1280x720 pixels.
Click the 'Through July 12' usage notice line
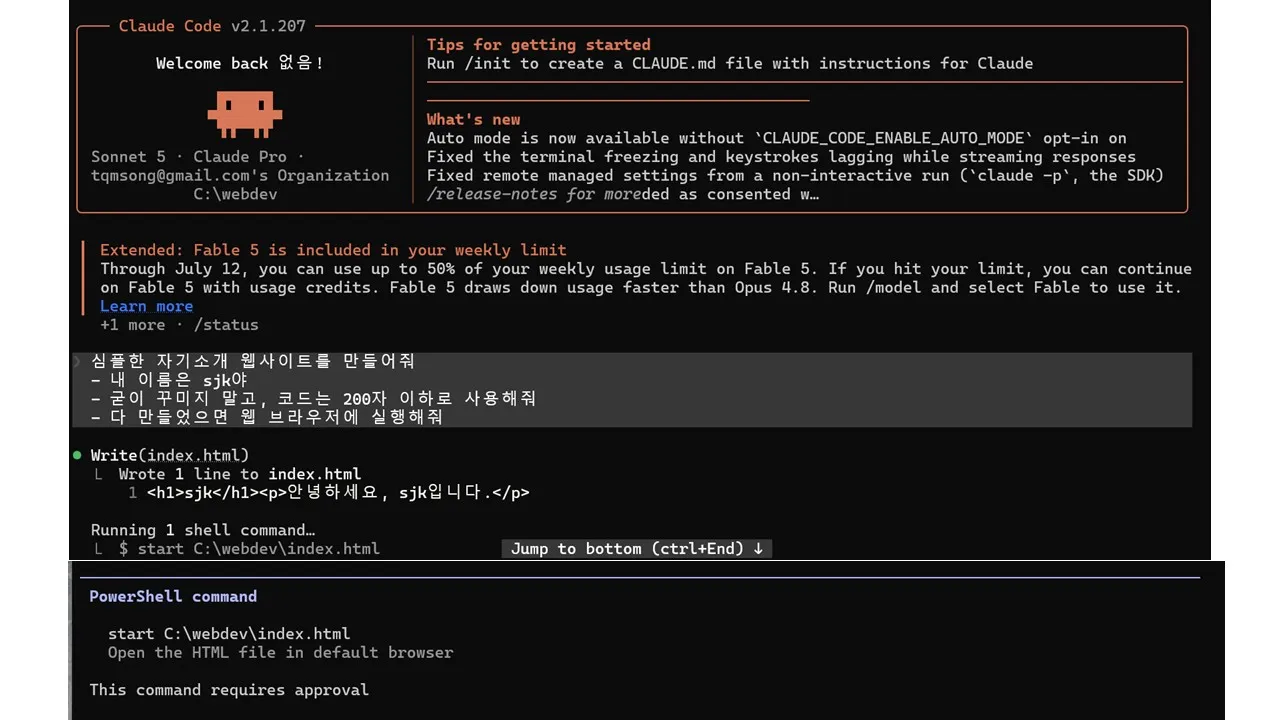pyautogui.click(x=646, y=269)
